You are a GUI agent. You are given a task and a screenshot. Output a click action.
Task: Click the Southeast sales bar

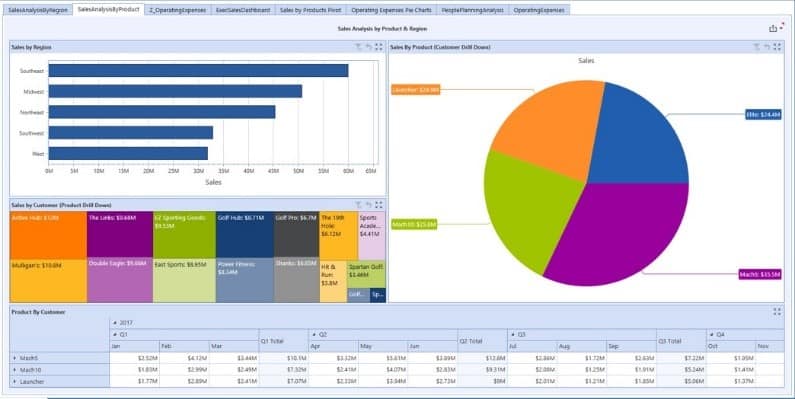tap(198, 70)
